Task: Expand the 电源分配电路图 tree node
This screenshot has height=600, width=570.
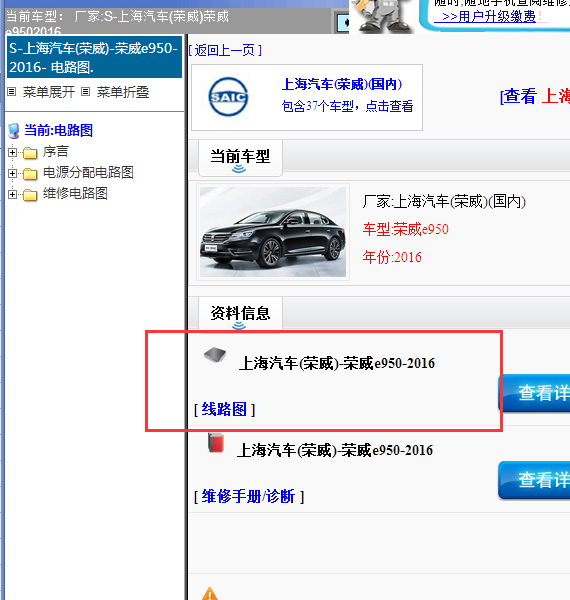Action: [x=12, y=173]
